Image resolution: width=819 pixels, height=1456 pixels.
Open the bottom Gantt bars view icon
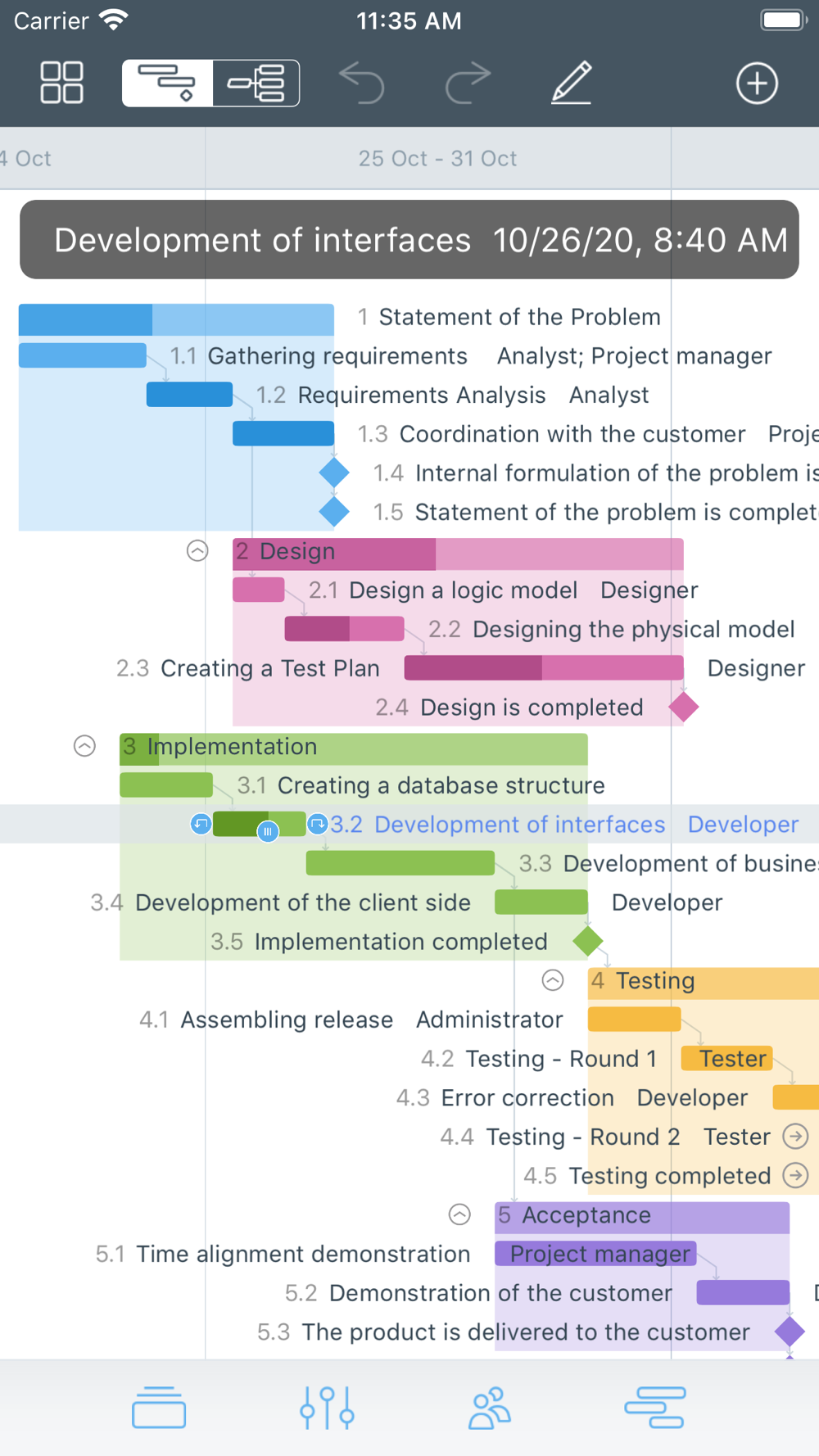(654, 1408)
